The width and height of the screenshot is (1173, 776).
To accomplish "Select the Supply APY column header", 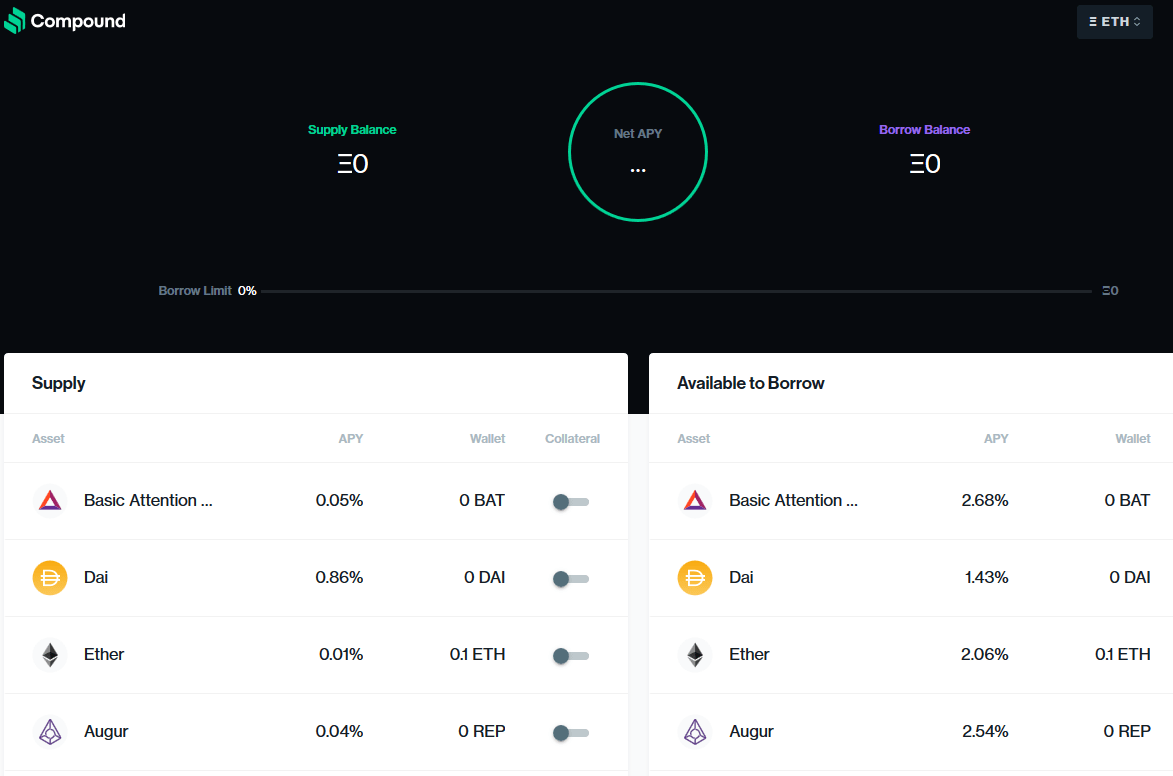I will (x=350, y=439).
